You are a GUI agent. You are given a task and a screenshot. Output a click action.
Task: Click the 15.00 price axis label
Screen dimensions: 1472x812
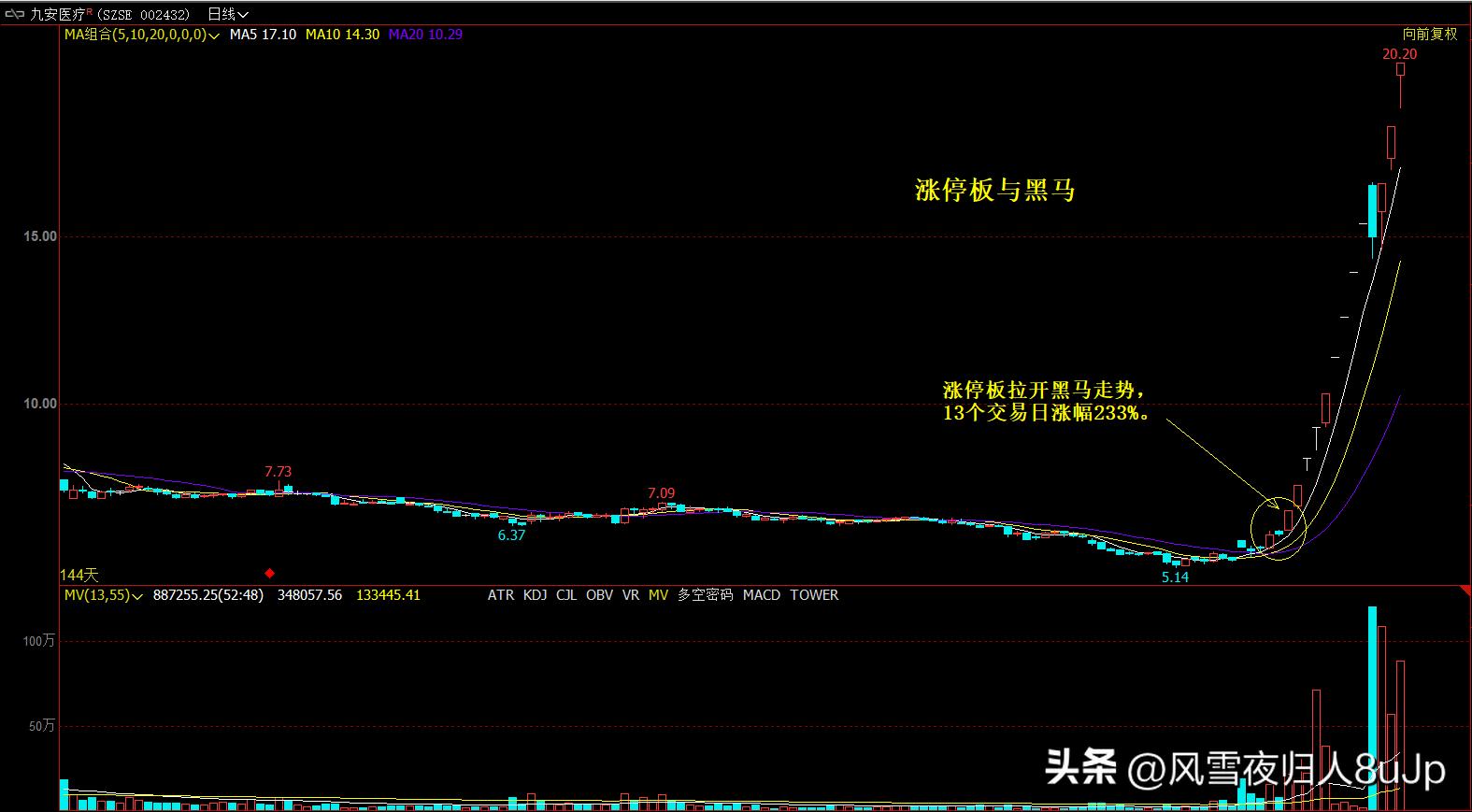click(40, 236)
